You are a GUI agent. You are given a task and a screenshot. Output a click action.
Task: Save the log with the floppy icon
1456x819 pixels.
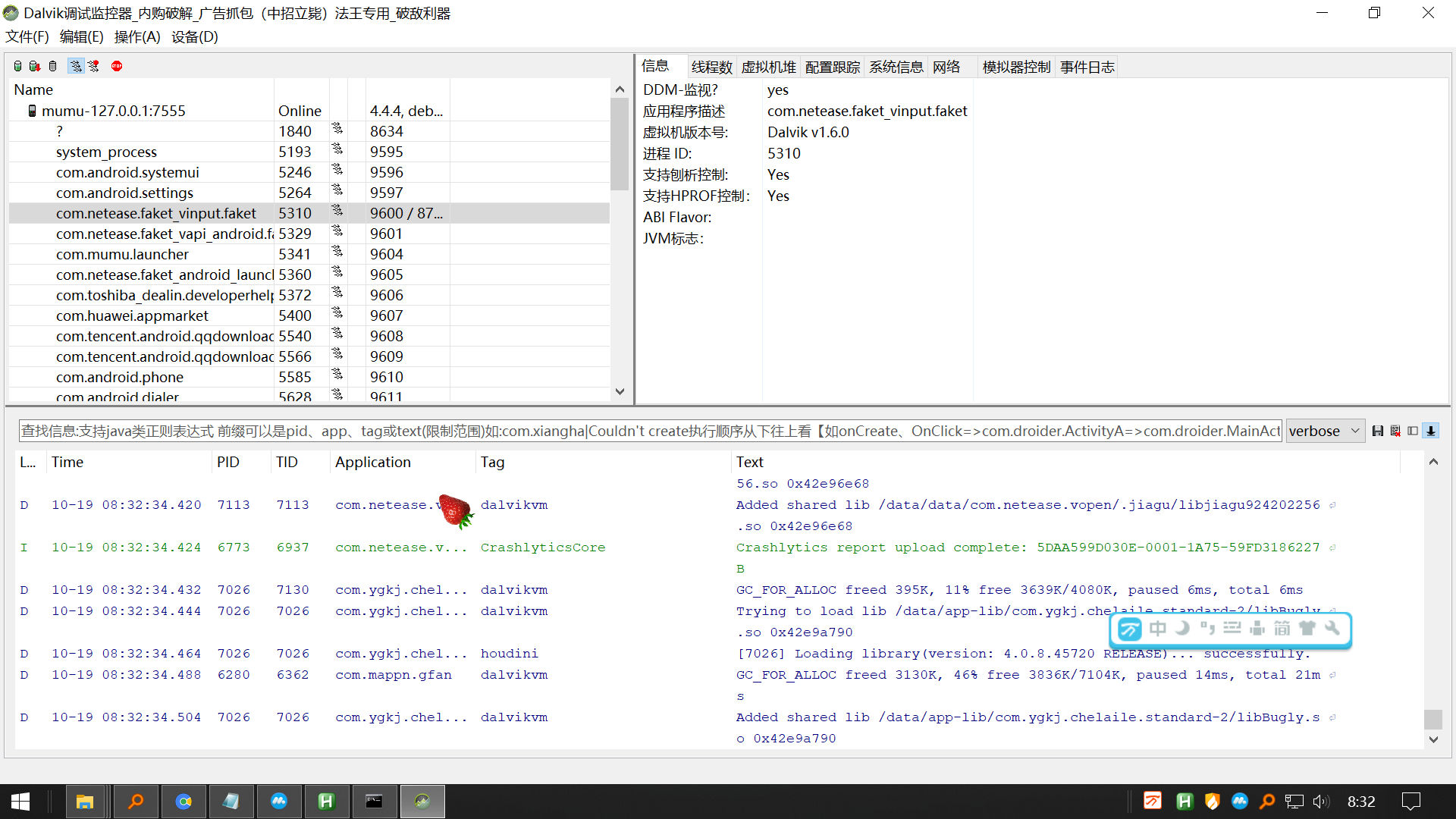[1378, 431]
